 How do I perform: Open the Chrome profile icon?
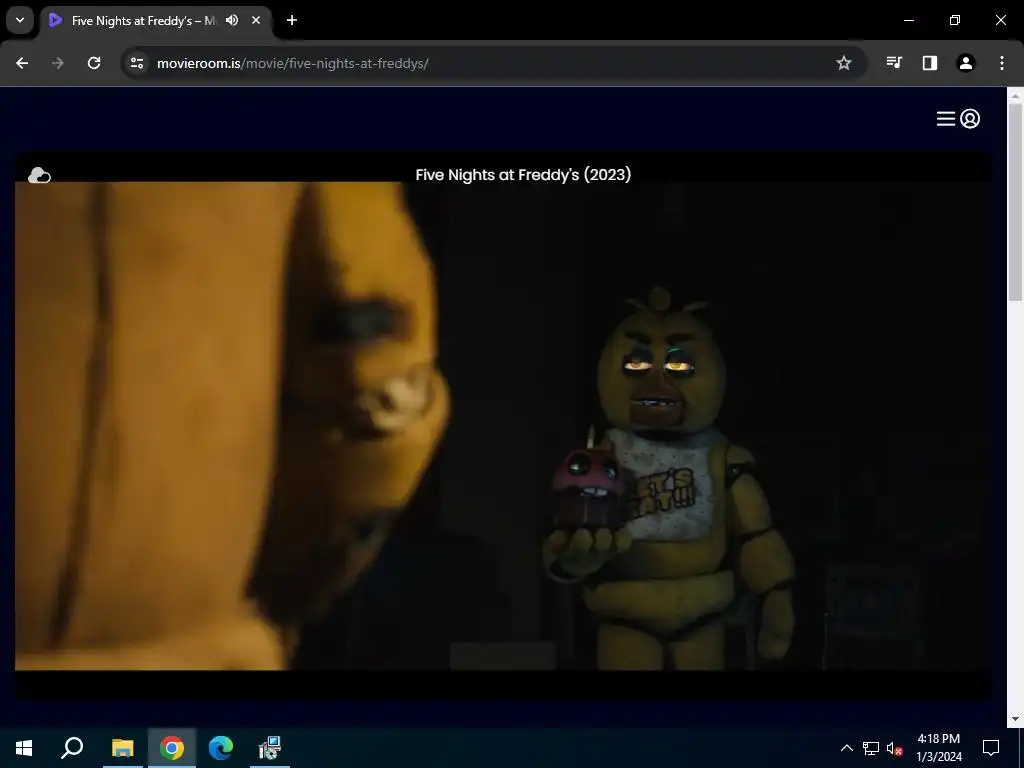(x=966, y=63)
